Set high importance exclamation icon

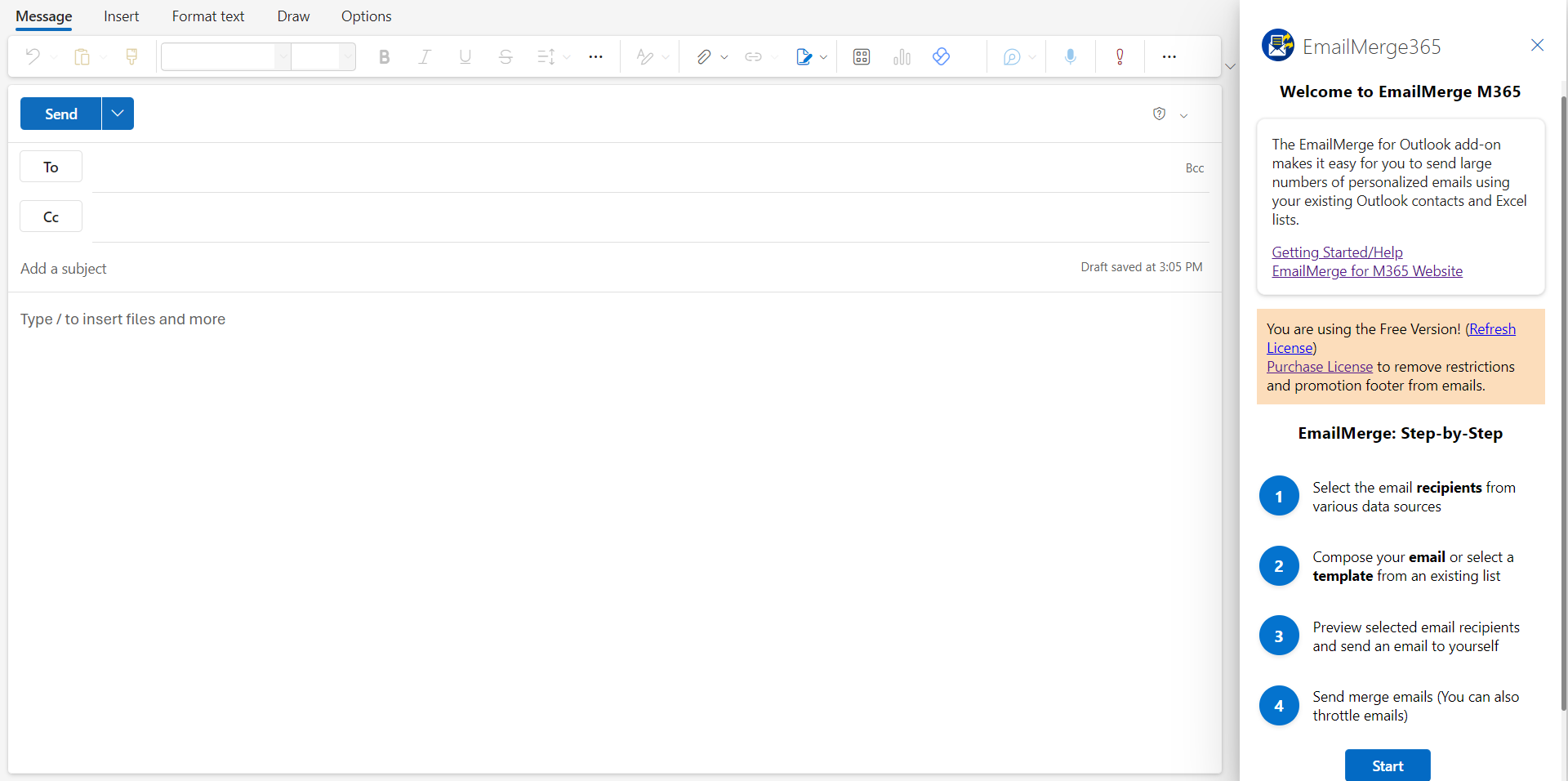pyautogui.click(x=1120, y=56)
